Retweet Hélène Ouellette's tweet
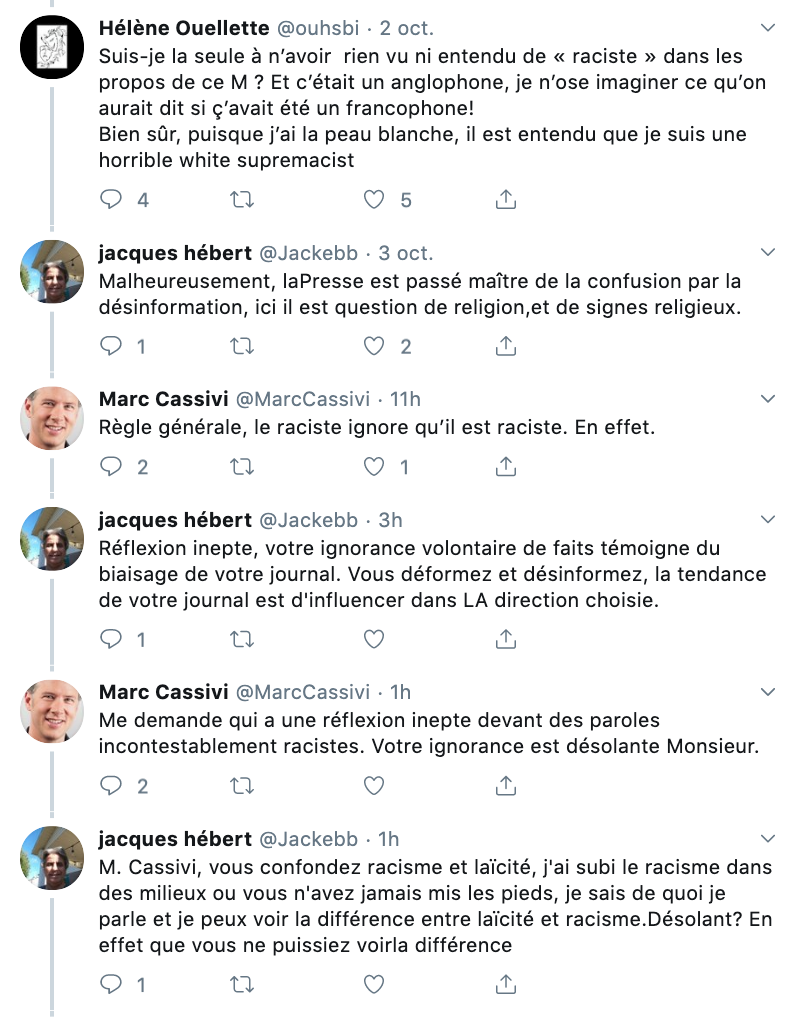The height and width of the screenshot is (1020, 794). [243, 199]
